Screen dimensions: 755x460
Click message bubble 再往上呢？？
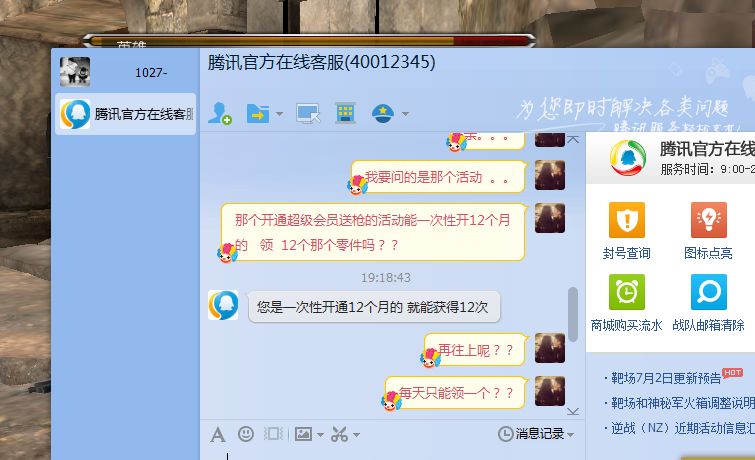click(475, 350)
